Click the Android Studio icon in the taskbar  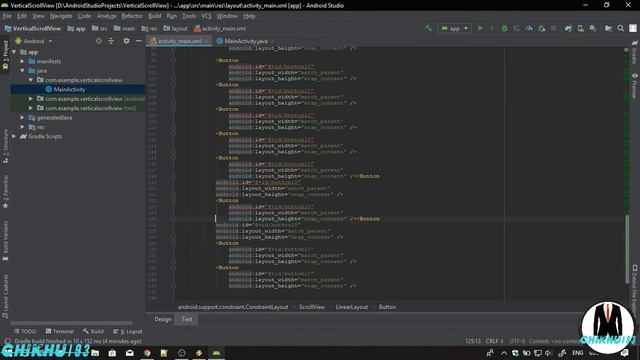(x=216, y=353)
